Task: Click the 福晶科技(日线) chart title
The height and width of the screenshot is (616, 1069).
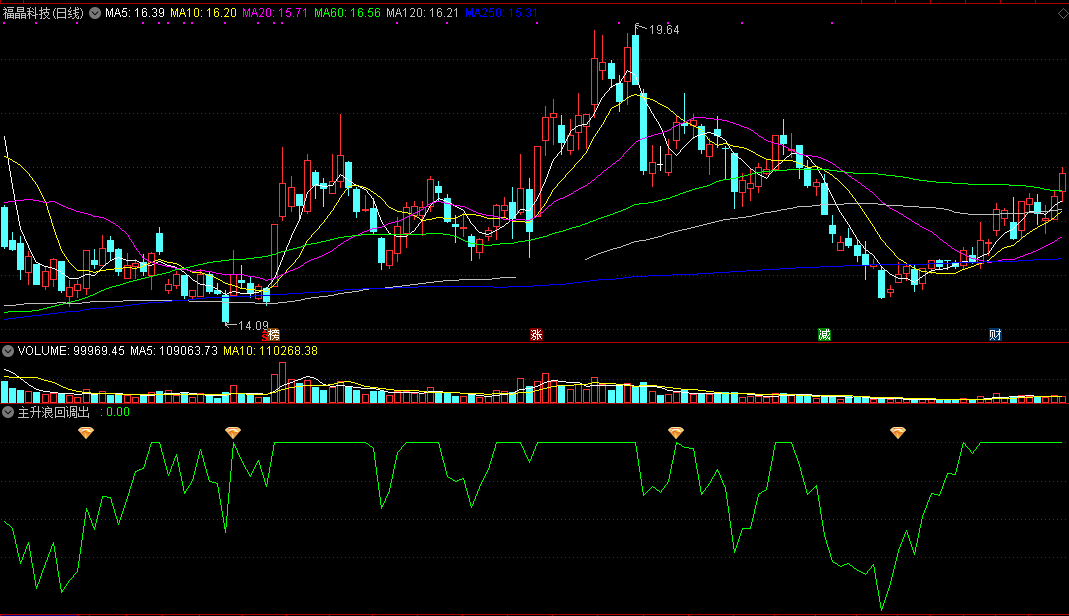Action: [44, 13]
